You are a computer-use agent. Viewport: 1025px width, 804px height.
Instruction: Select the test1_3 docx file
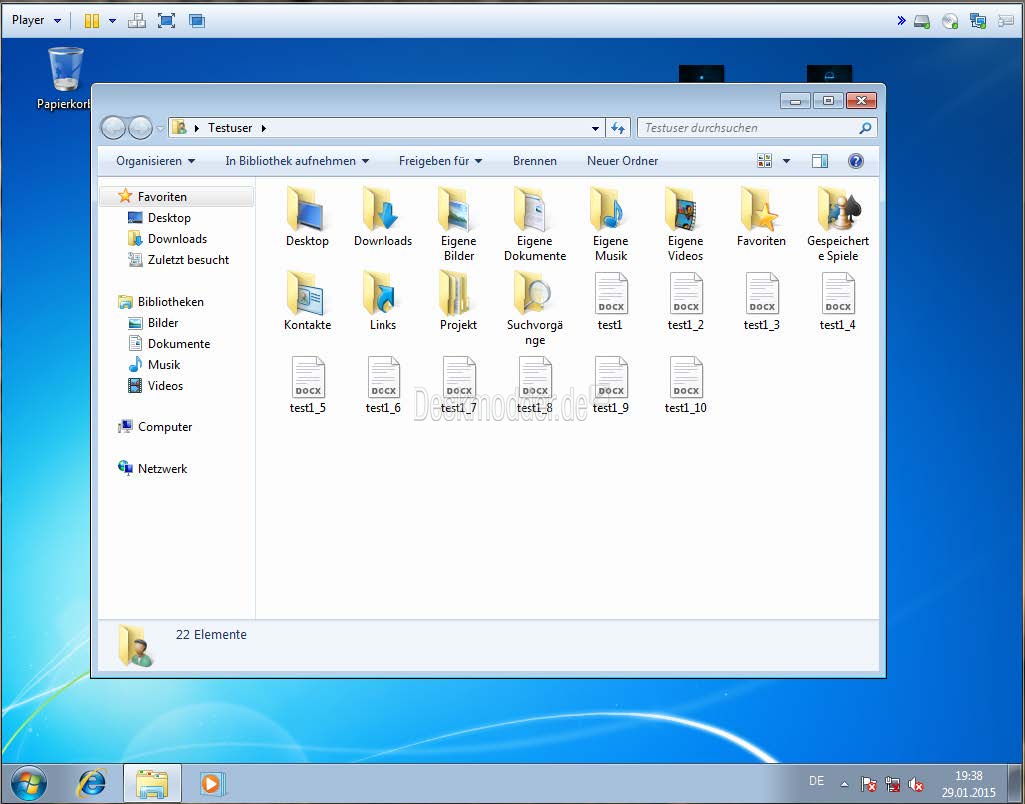(762, 301)
